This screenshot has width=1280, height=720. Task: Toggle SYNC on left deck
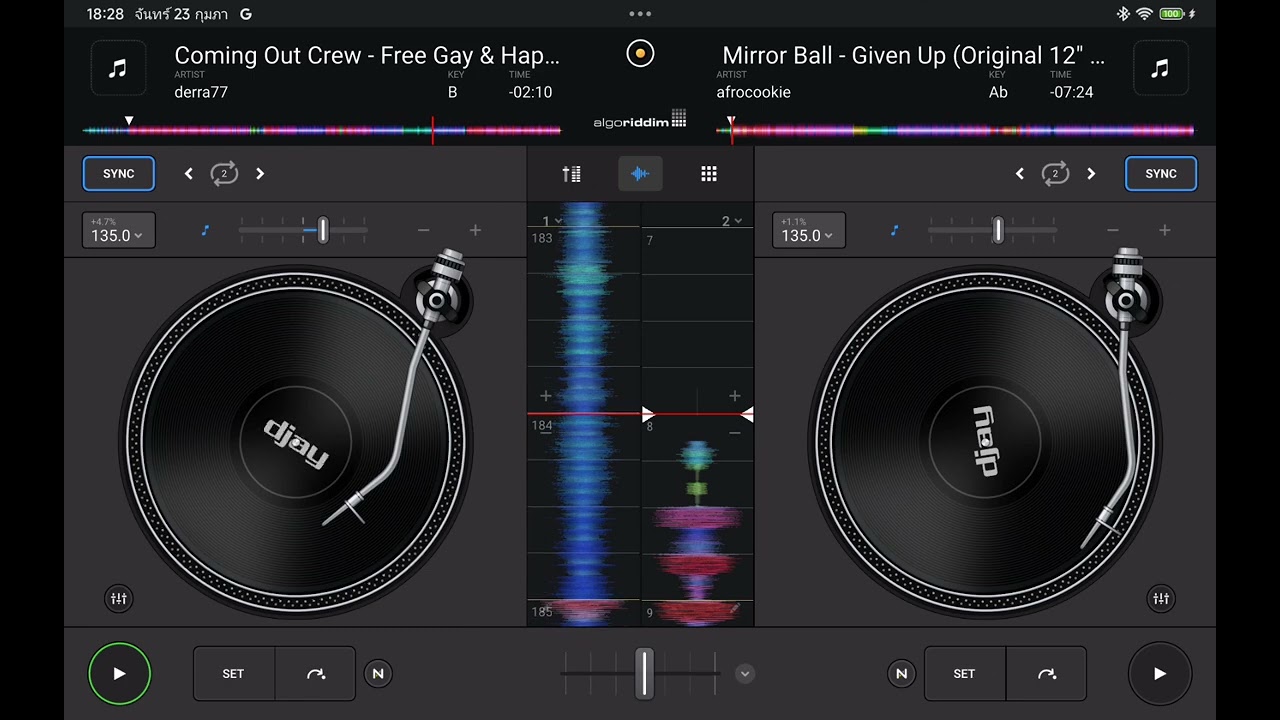coord(118,173)
